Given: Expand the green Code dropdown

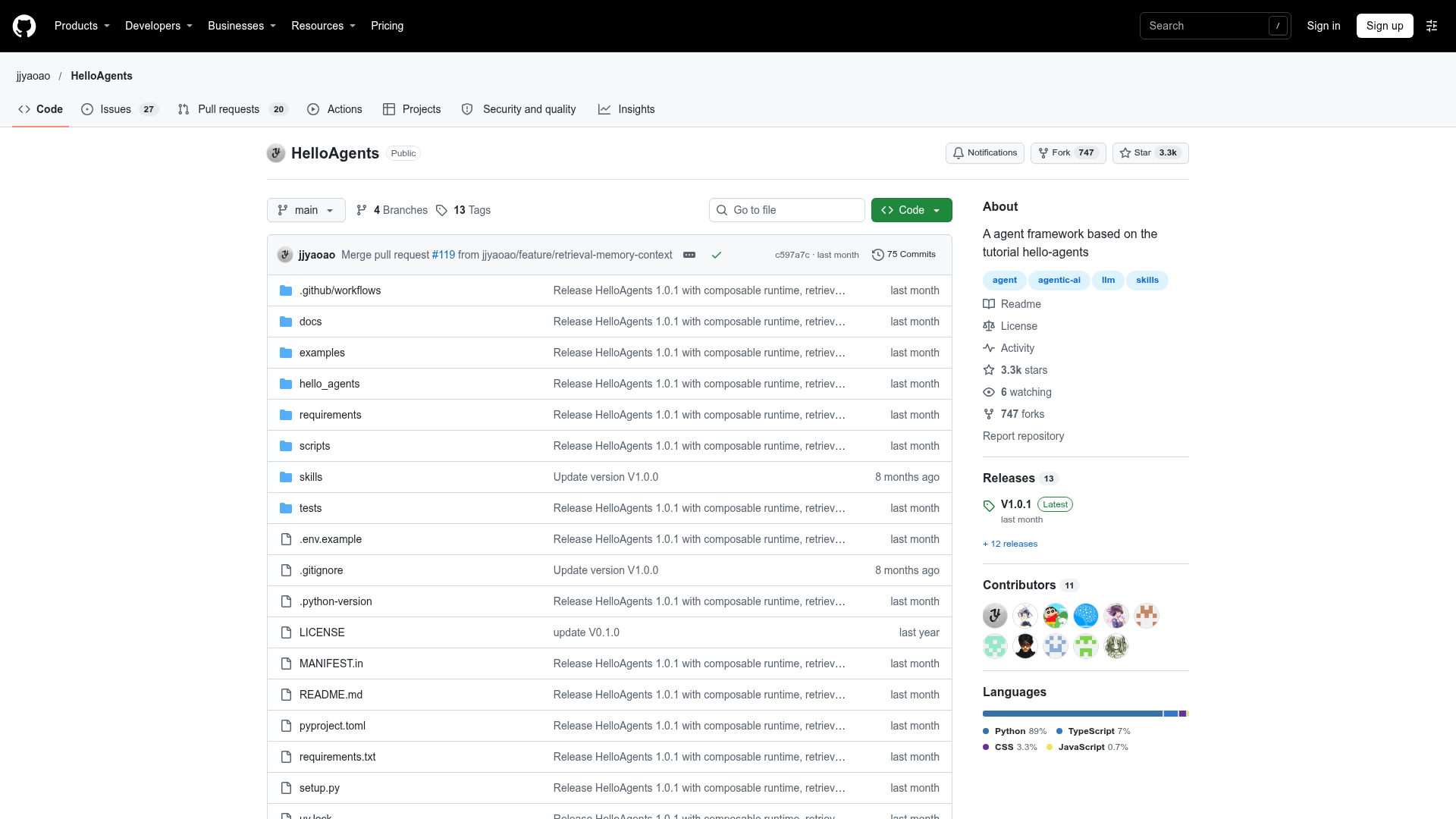Looking at the screenshot, I should (x=912, y=210).
